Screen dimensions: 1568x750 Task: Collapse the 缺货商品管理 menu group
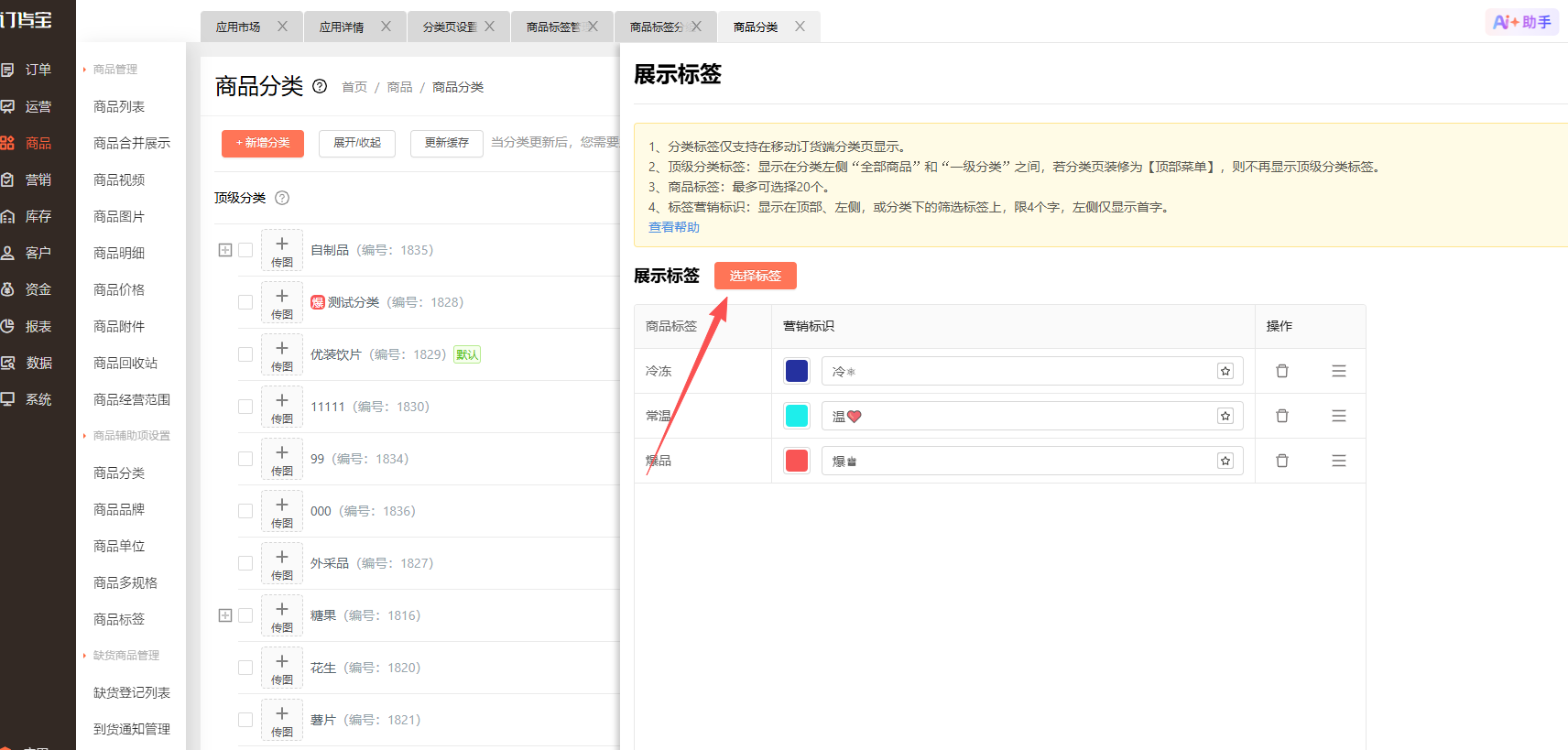pyautogui.click(x=122, y=656)
